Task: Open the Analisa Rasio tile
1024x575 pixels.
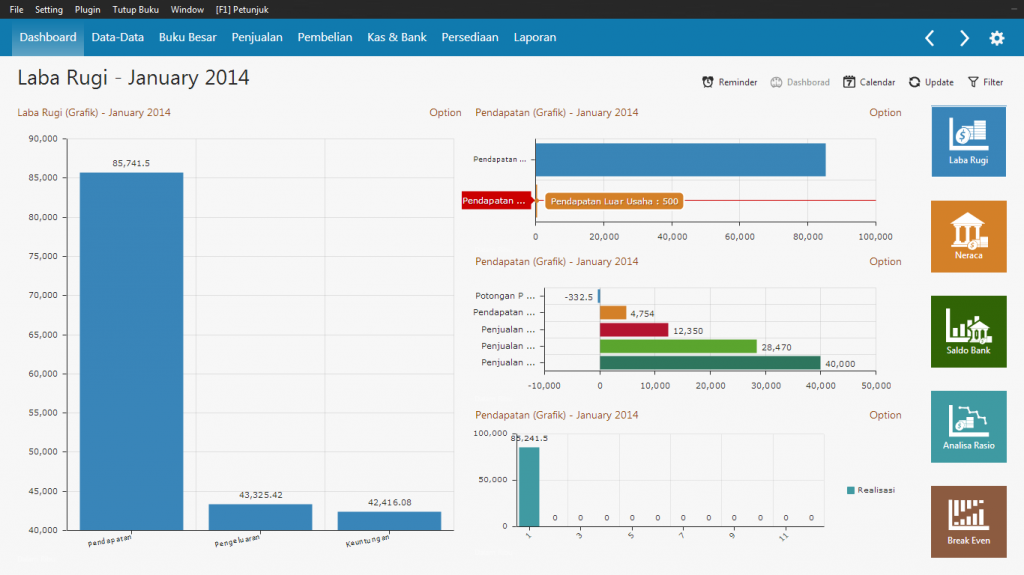Action: (968, 426)
